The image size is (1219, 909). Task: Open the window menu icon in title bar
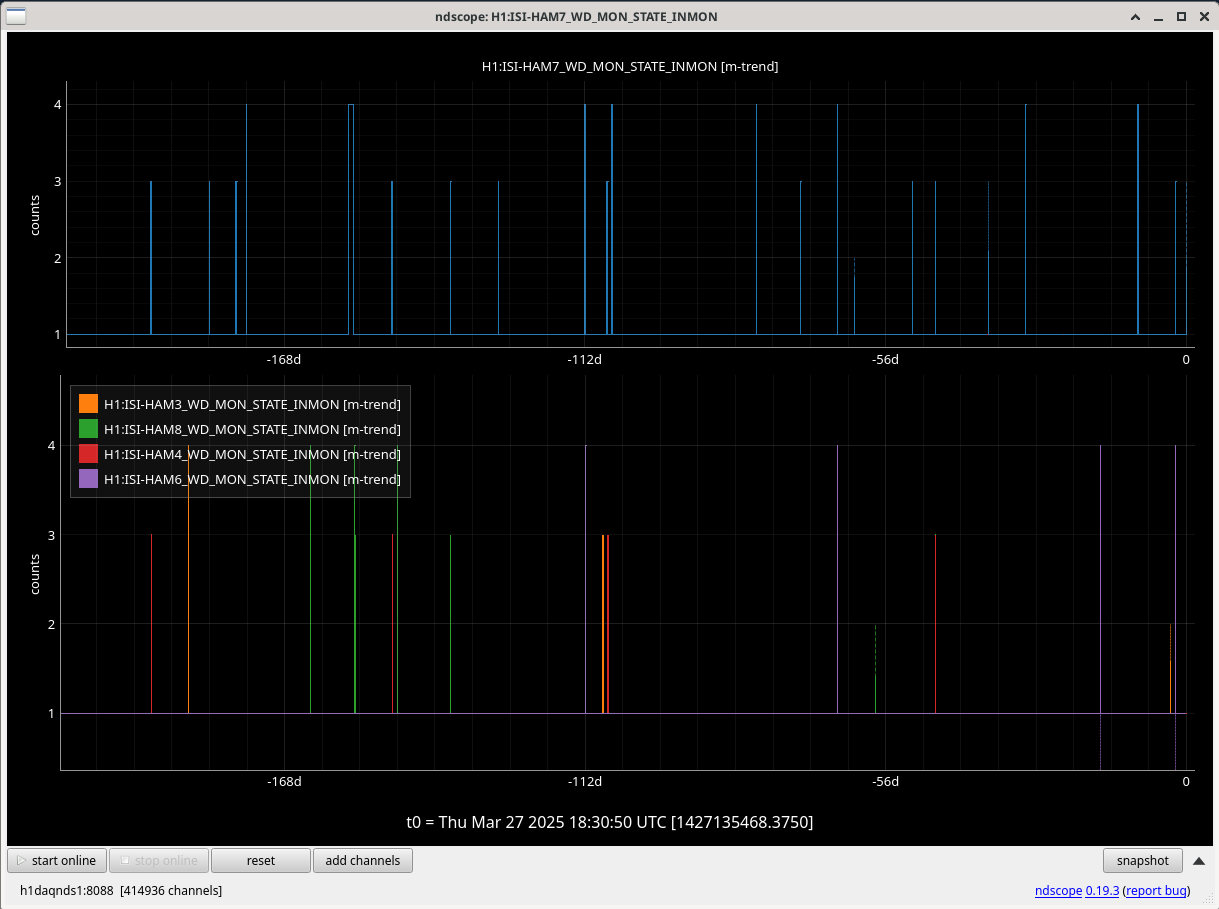coord(17,16)
